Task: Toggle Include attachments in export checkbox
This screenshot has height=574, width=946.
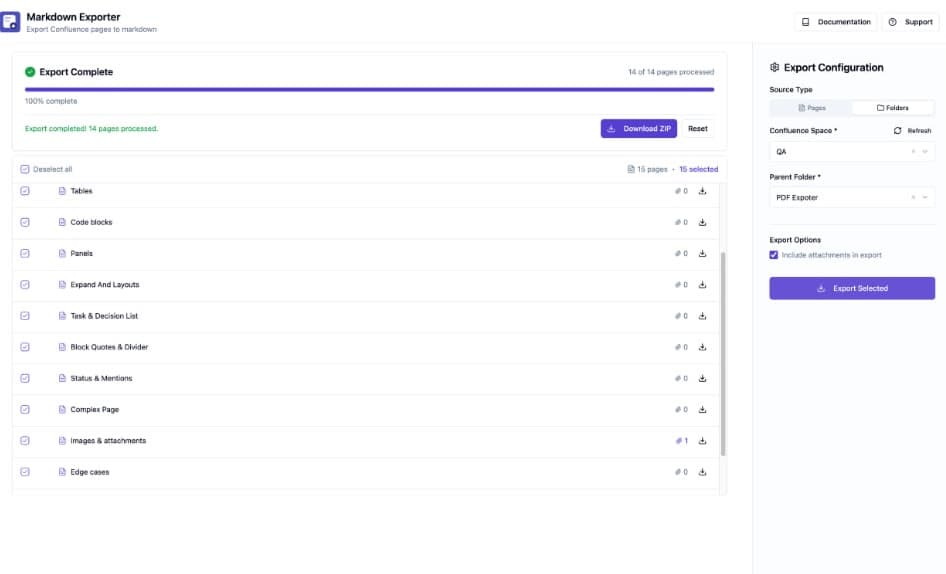Action: pos(773,255)
